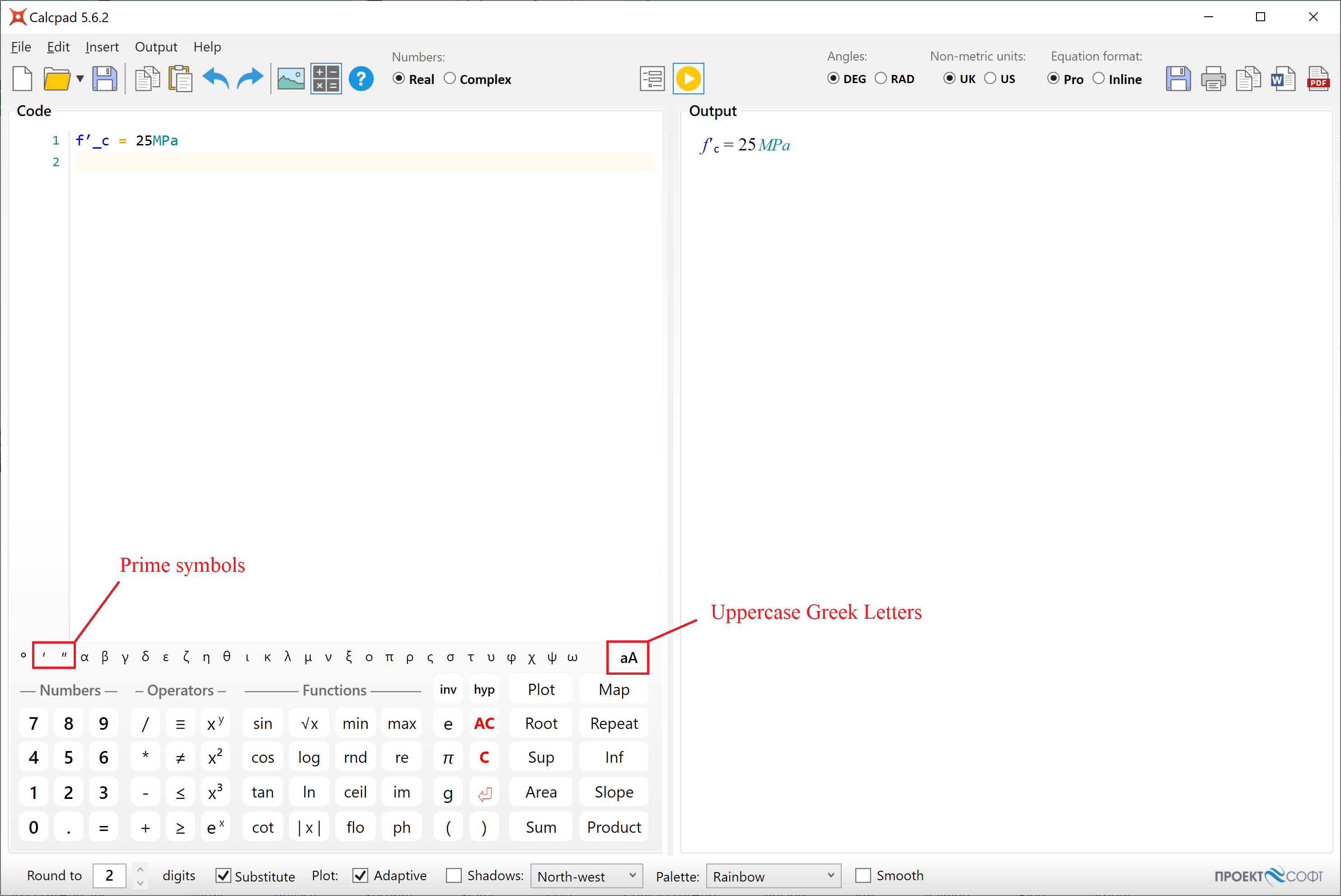The width and height of the screenshot is (1341, 896).
Task: Open the Plot position dropdown set to North-west
Action: (x=586, y=875)
